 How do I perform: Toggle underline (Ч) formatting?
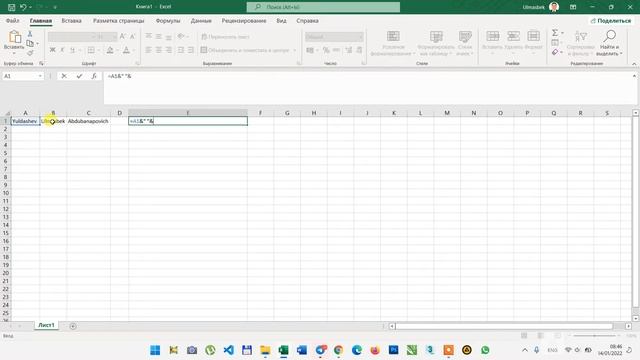[x=72, y=50]
